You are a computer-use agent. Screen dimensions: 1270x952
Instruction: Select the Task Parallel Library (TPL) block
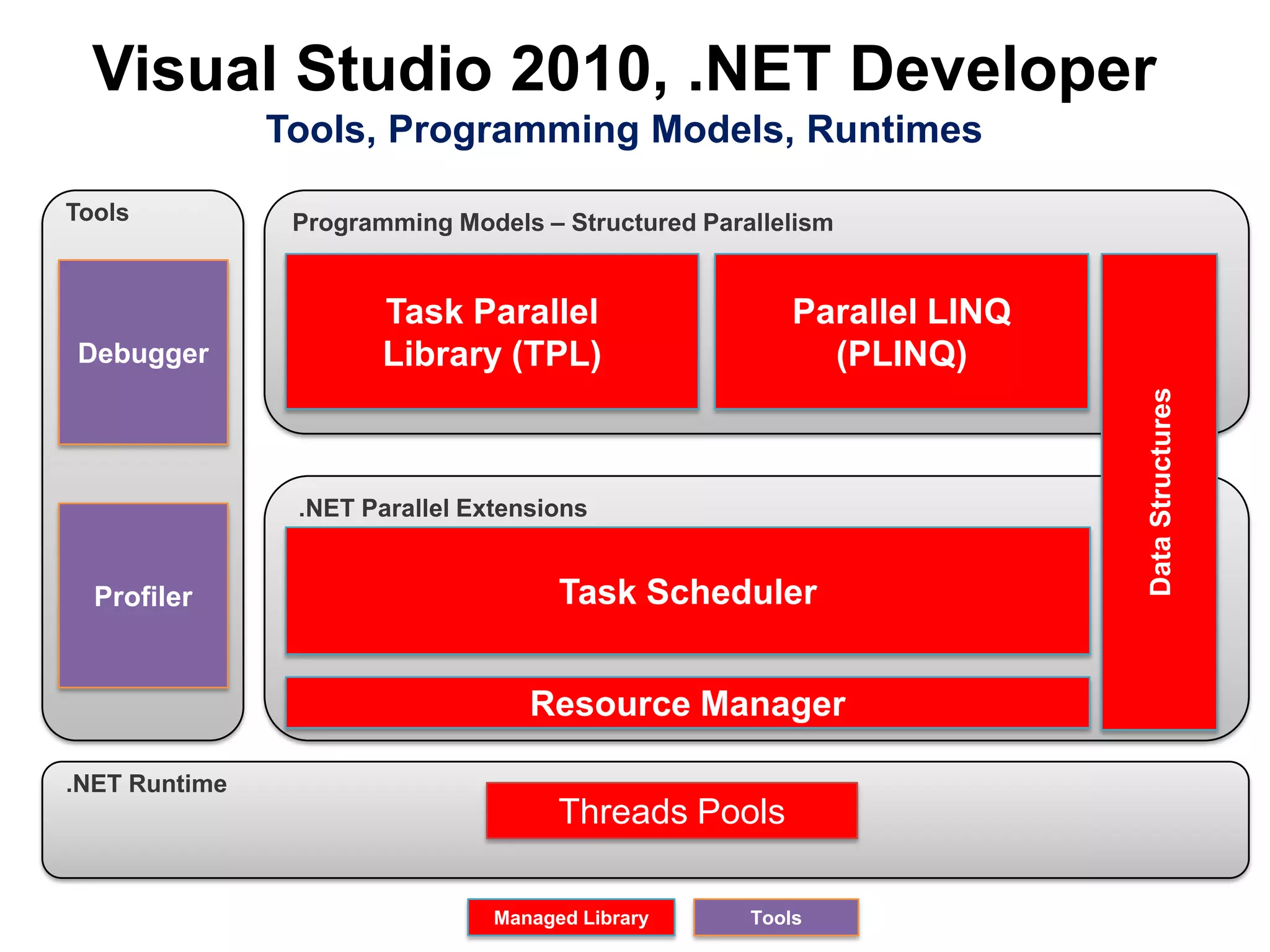click(492, 332)
